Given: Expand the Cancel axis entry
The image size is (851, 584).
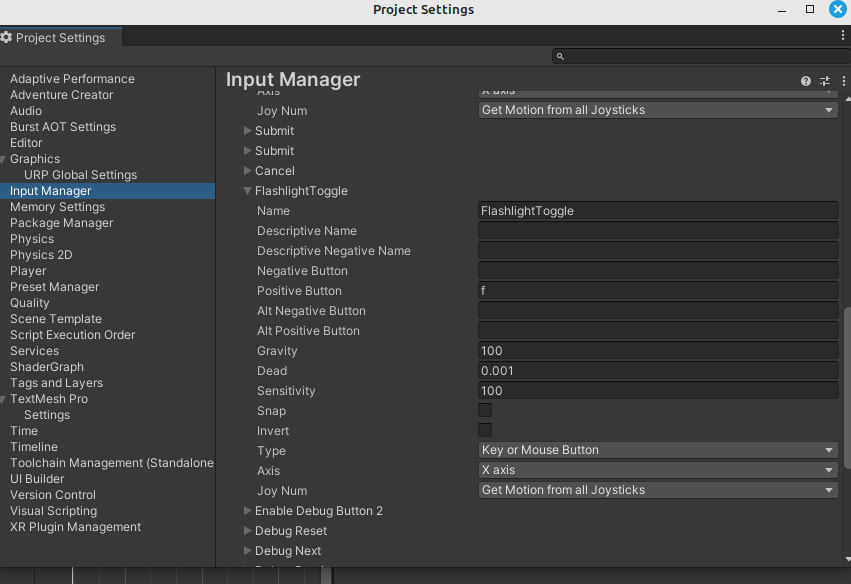Looking at the screenshot, I should [247, 170].
